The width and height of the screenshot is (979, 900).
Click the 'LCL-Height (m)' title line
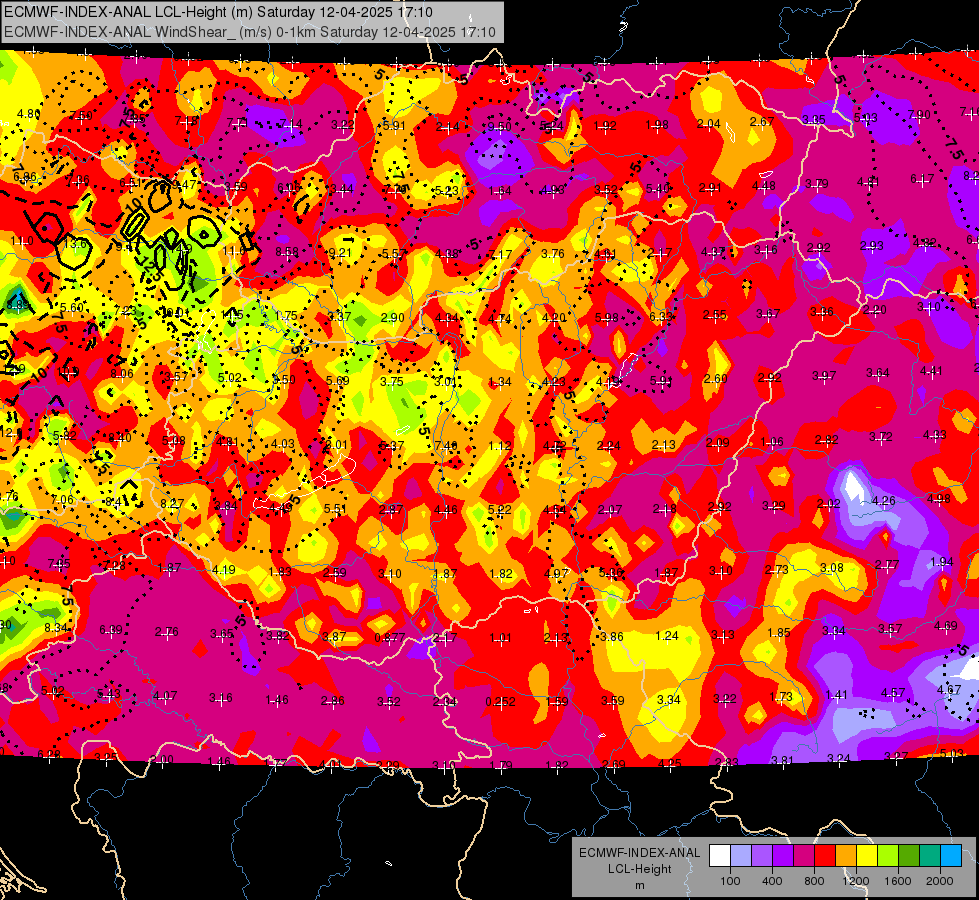click(x=218, y=12)
